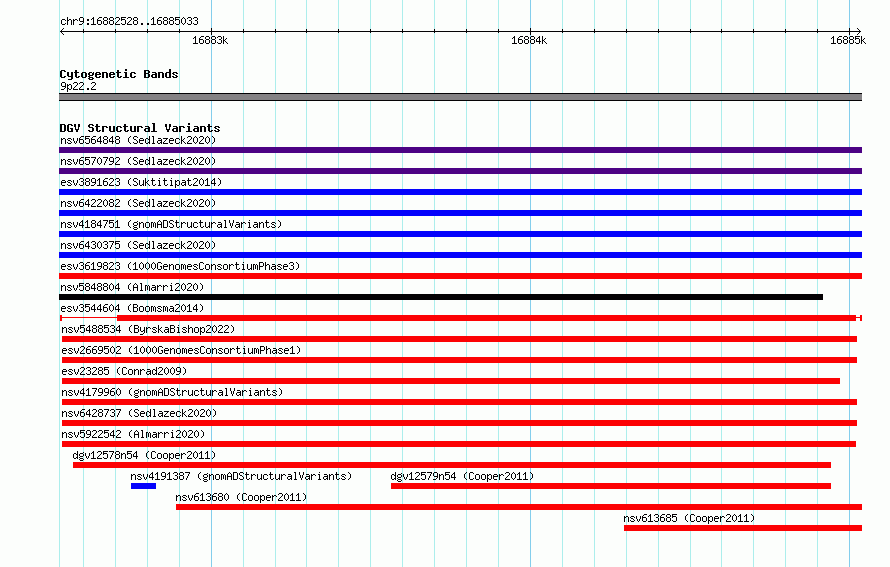Select the purple nsv6564848 variant bar
The height and width of the screenshot is (567, 890).
[x=460, y=150]
